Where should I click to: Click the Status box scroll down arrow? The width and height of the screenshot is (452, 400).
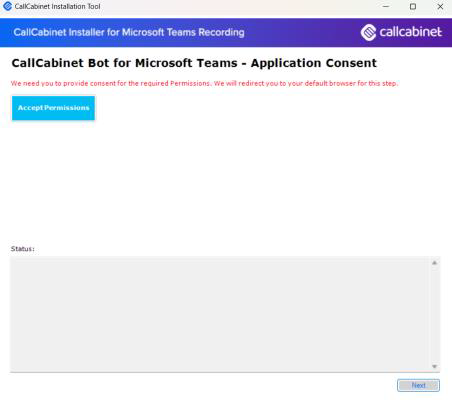(x=434, y=366)
